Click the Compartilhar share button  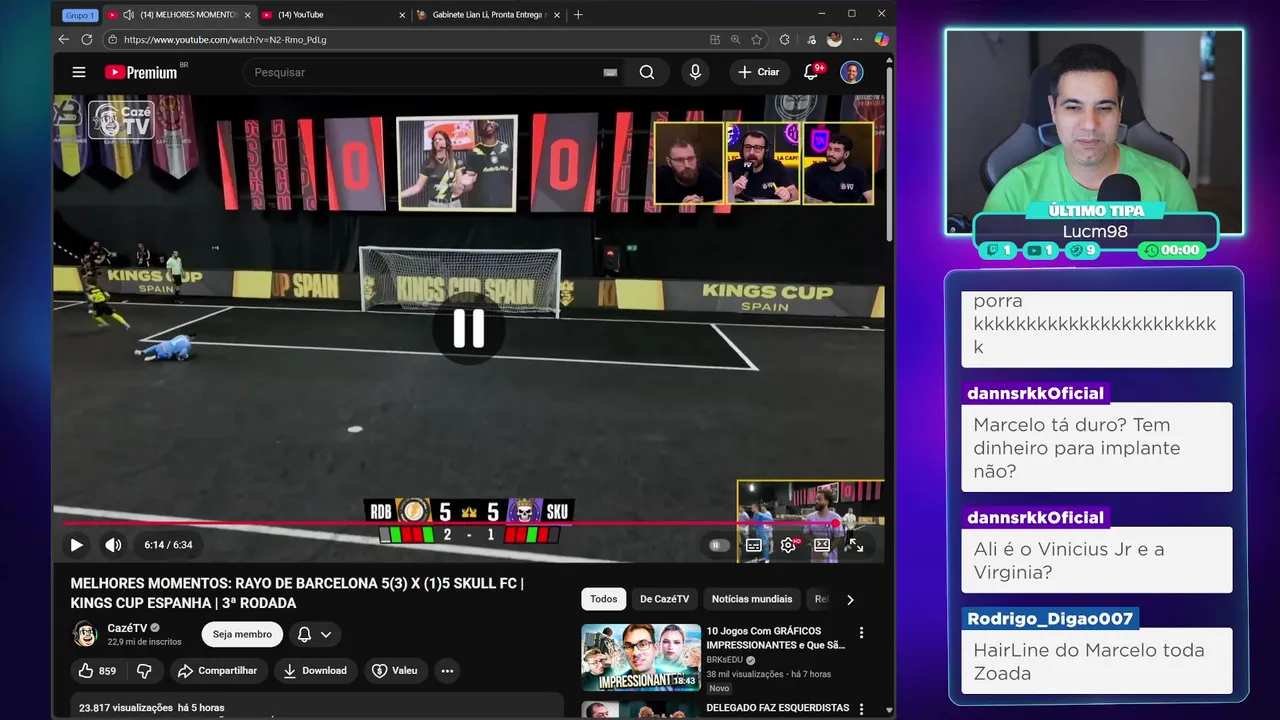coord(218,671)
